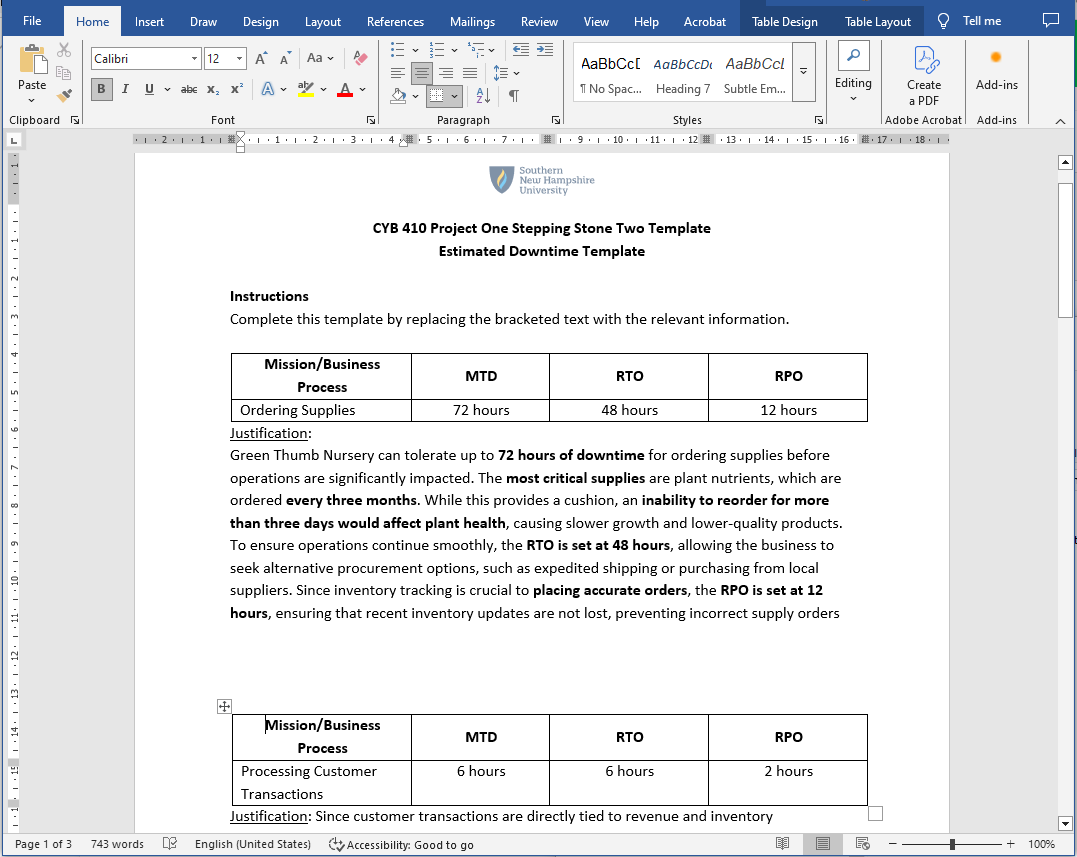The image size is (1077, 857).
Task: Apply the No Spacing style
Action: (611, 73)
